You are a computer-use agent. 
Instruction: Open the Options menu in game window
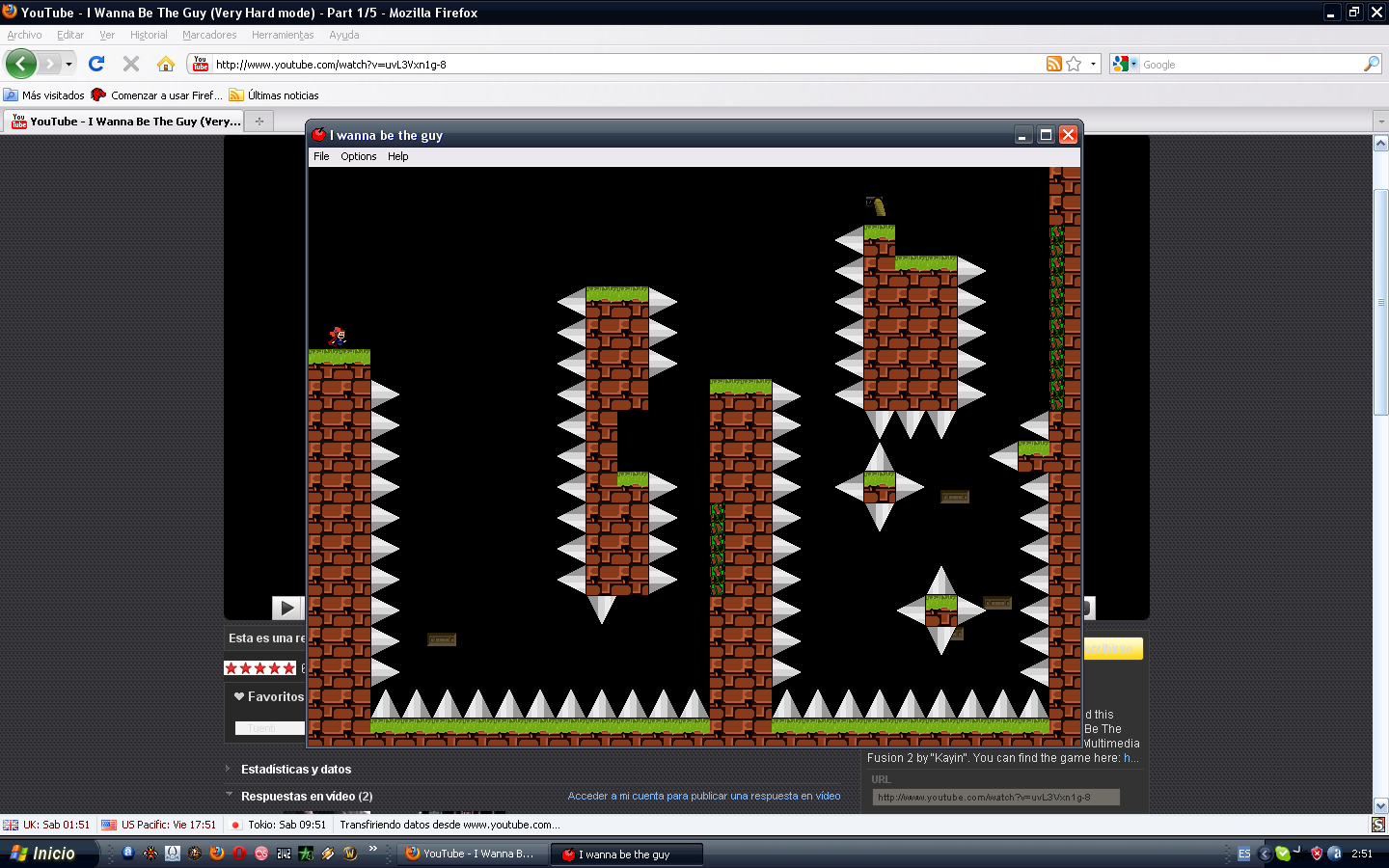click(x=358, y=156)
